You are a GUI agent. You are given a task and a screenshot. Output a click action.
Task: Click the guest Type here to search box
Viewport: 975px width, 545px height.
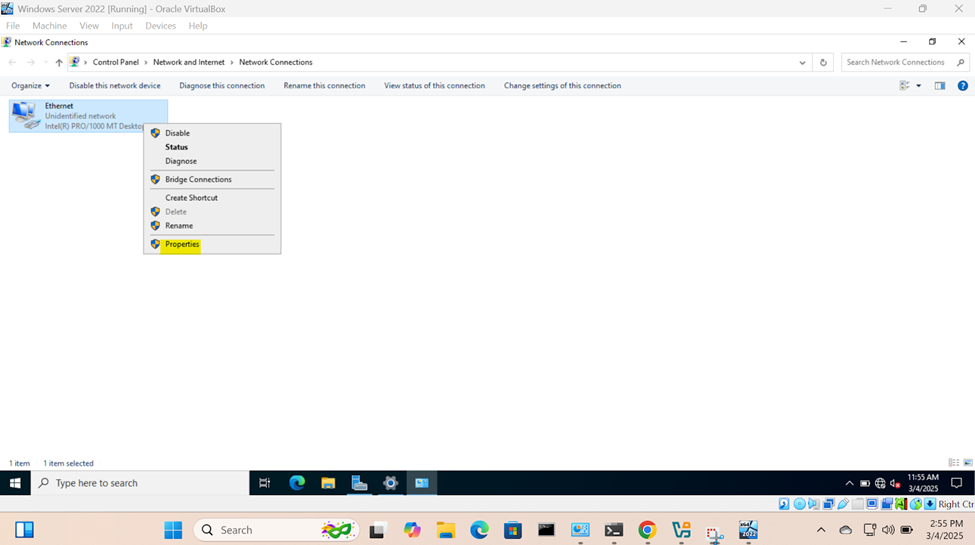point(140,483)
